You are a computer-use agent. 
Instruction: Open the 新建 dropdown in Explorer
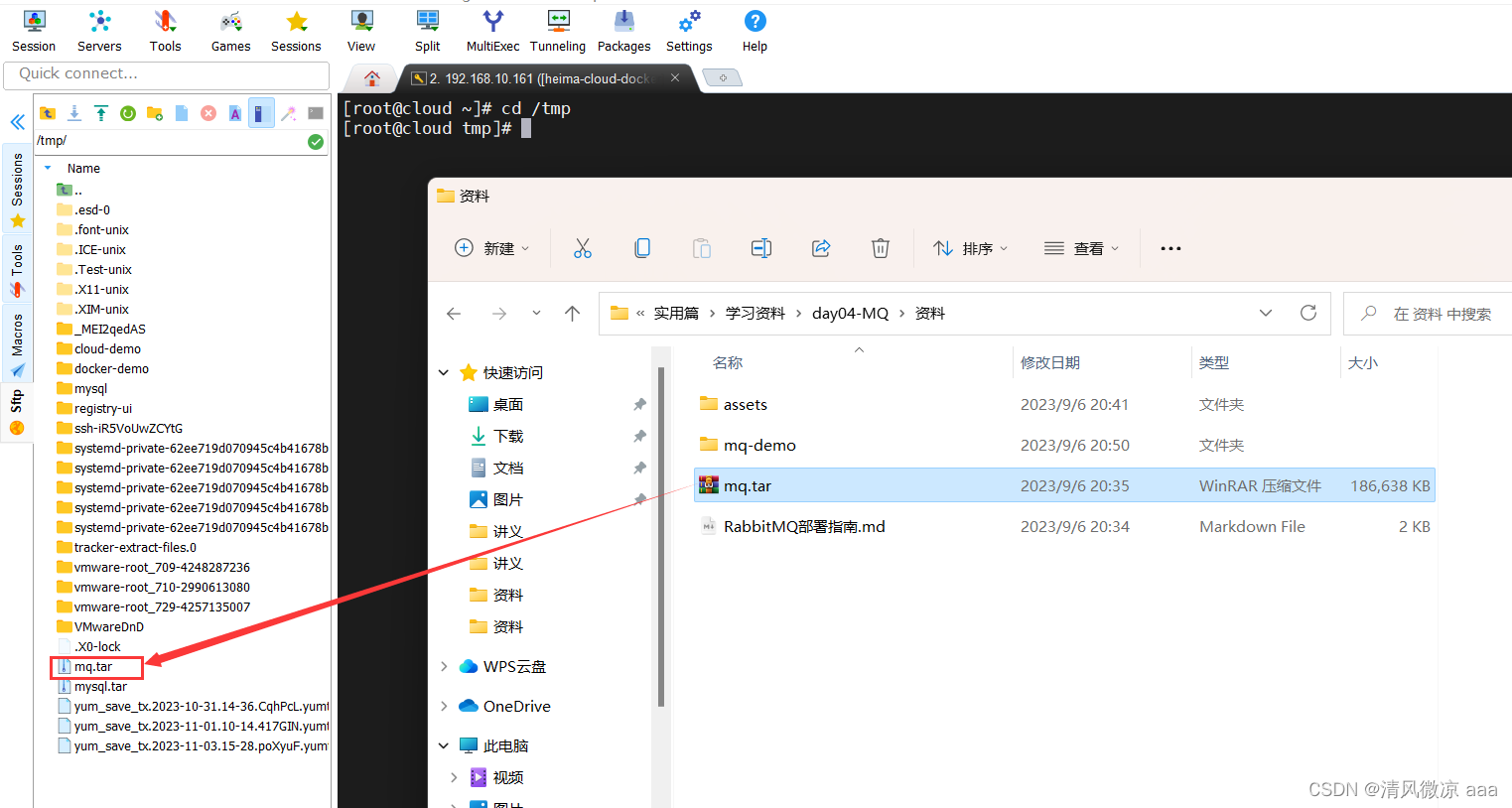(491, 248)
